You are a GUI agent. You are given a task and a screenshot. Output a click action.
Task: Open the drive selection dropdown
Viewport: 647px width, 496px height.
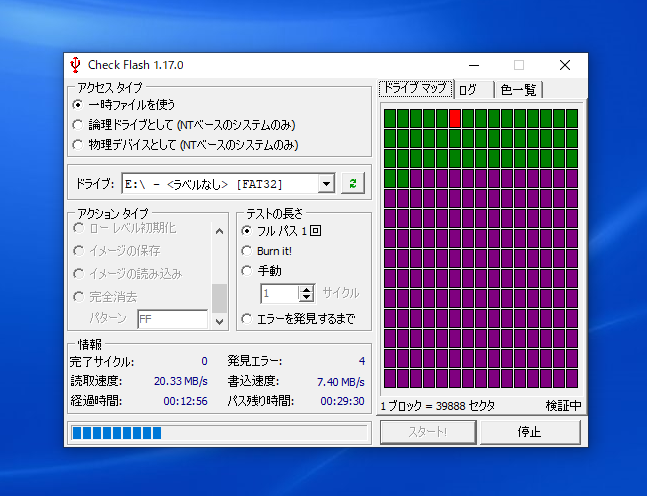click(x=326, y=184)
